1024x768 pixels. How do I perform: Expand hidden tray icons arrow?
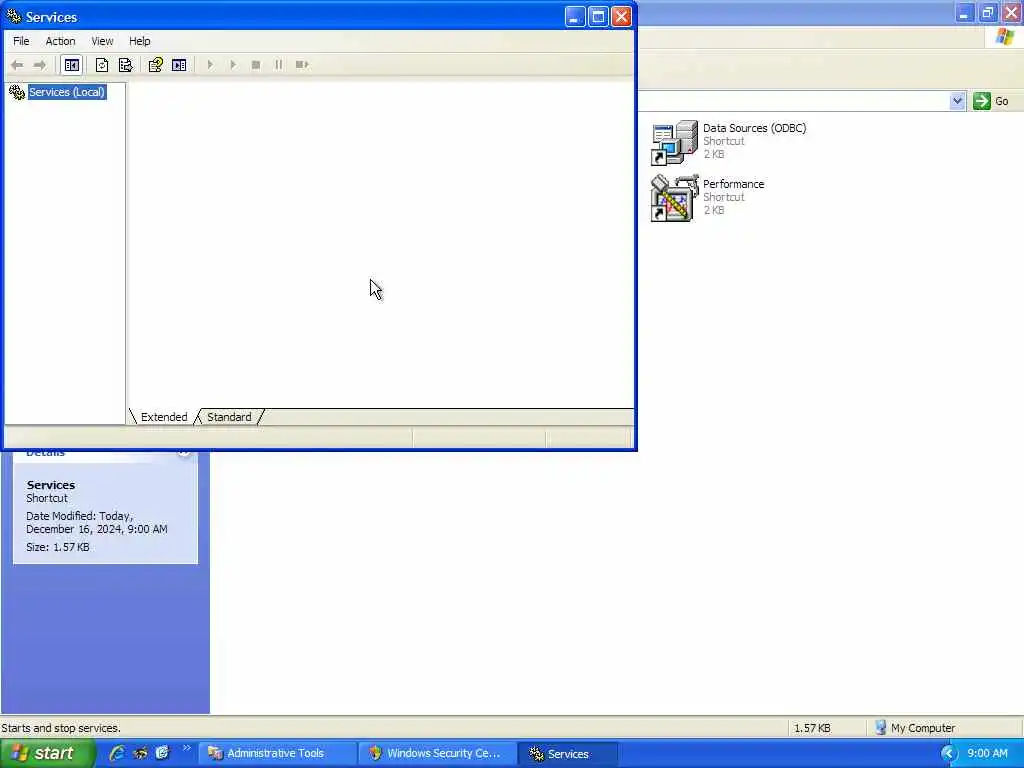pyautogui.click(x=948, y=753)
